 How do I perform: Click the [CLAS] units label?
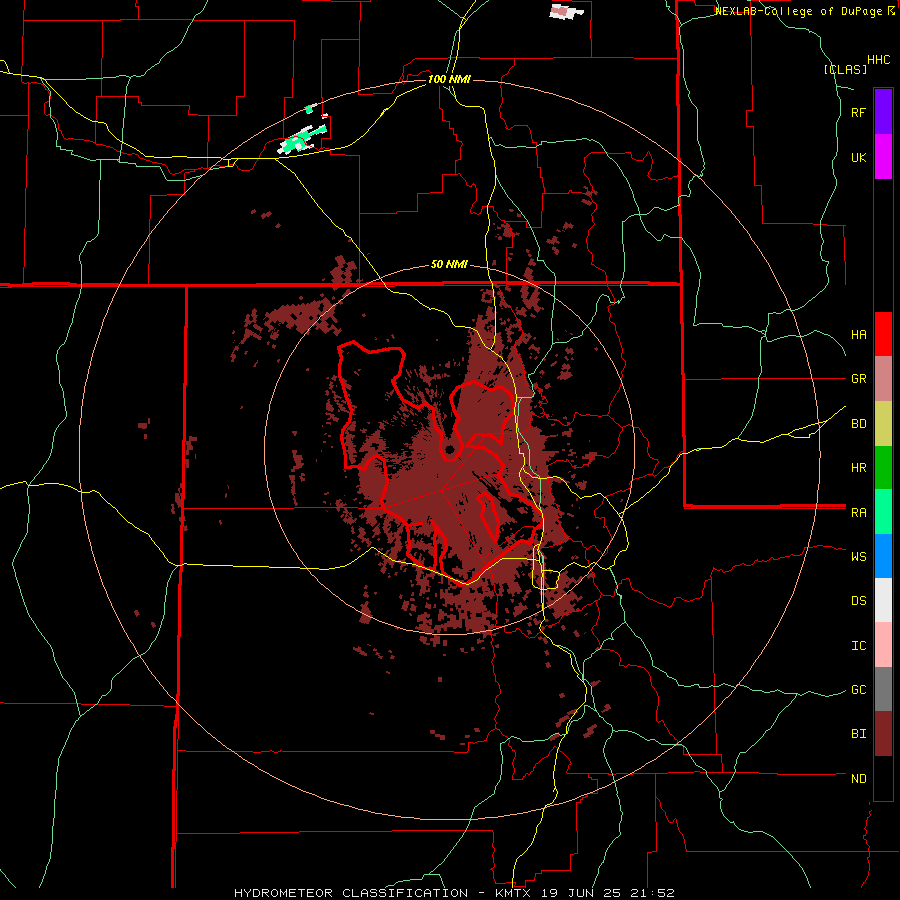tap(845, 69)
